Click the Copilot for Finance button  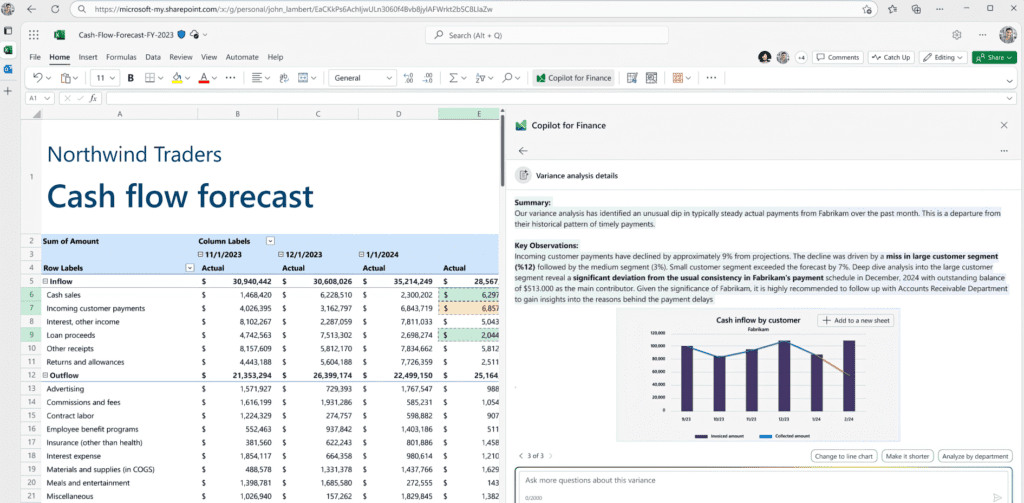(573, 78)
